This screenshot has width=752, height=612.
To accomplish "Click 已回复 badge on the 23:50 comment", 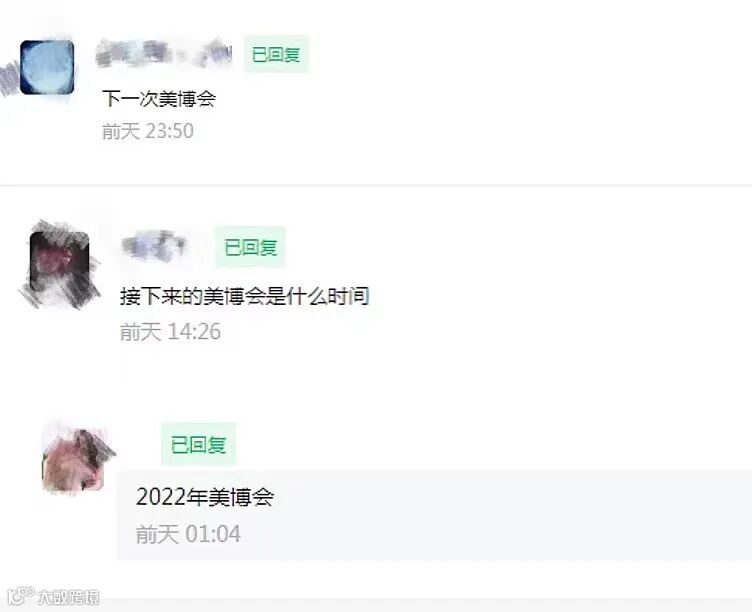I will tap(276, 54).
